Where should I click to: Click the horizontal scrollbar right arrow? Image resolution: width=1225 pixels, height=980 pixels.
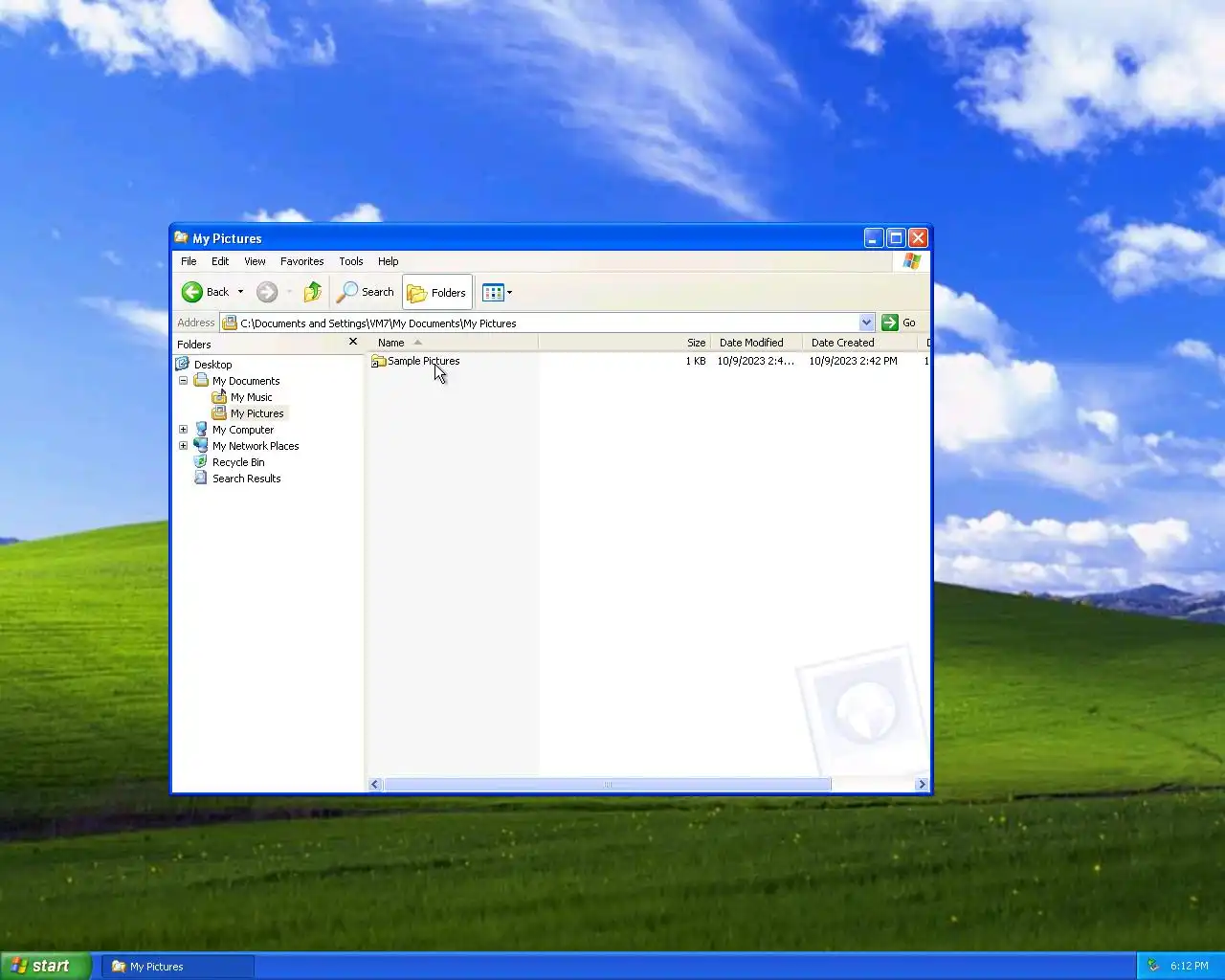click(x=922, y=785)
